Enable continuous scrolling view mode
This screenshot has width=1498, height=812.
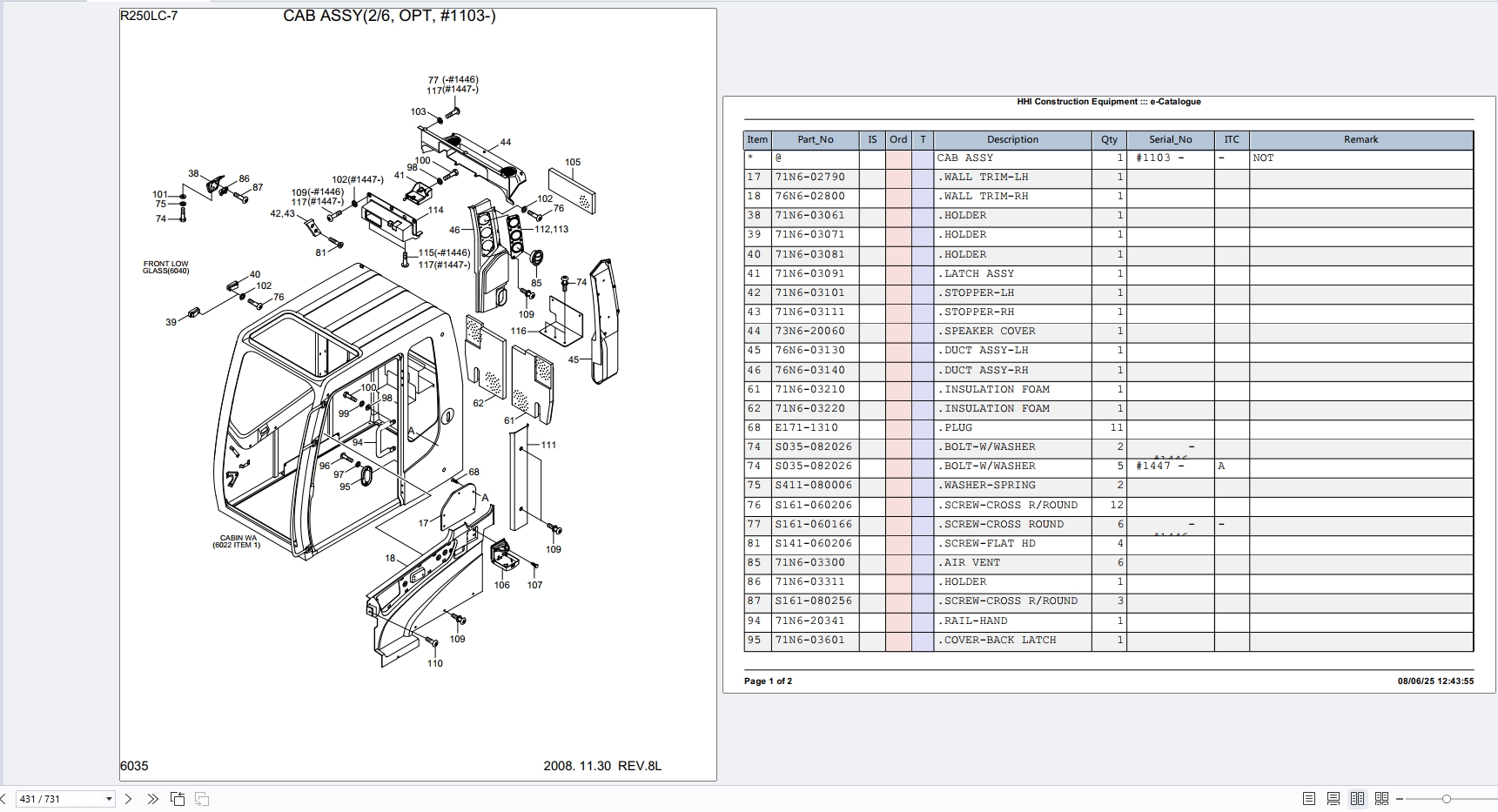(x=1334, y=799)
